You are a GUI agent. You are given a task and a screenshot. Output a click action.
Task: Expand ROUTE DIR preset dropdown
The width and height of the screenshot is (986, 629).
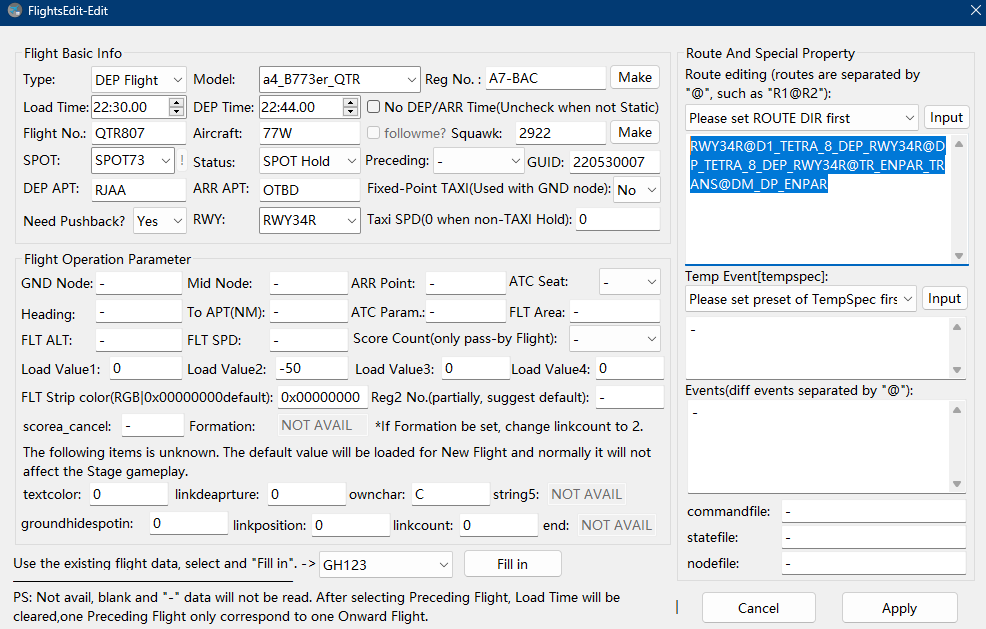pyautogui.click(x=802, y=118)
